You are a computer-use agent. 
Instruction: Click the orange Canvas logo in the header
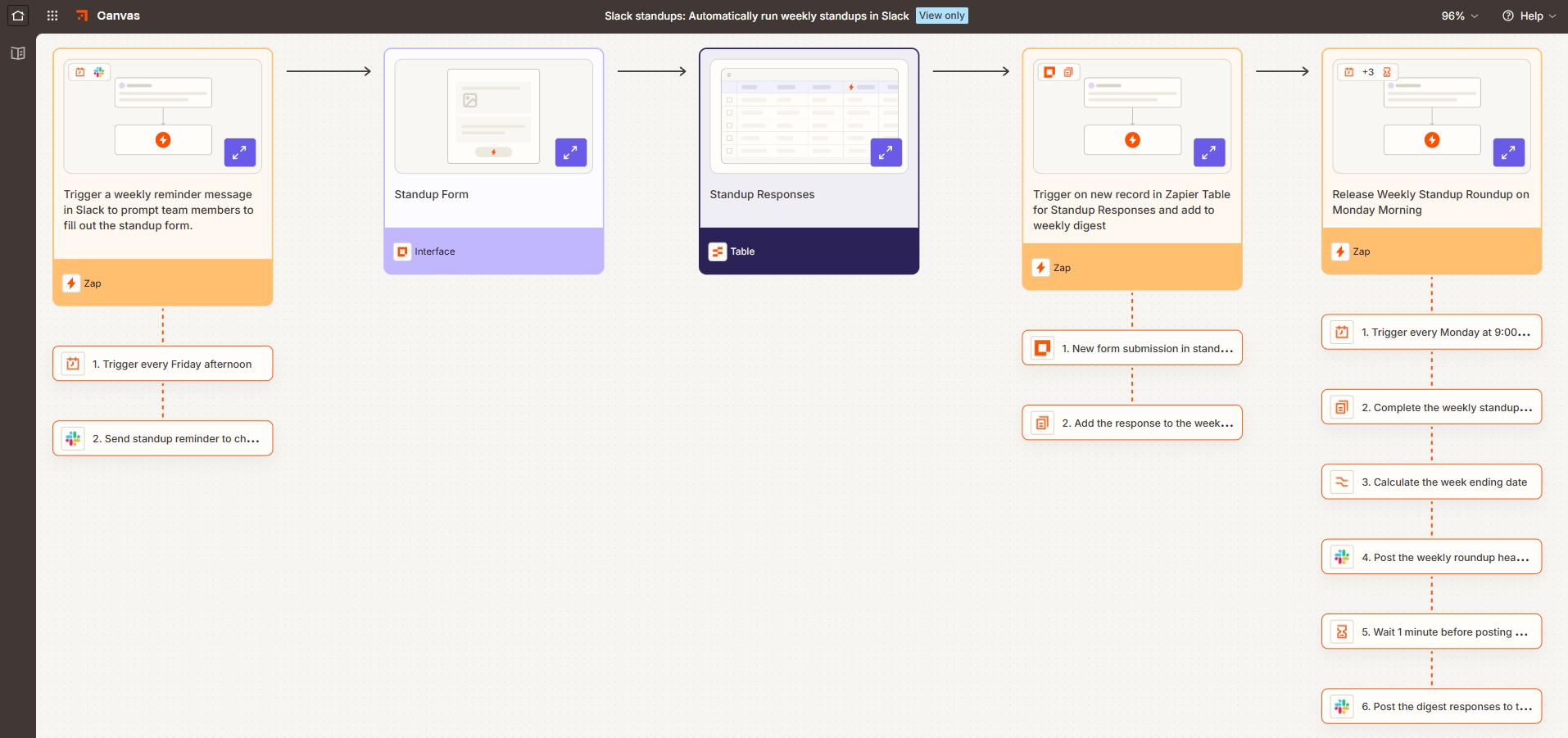pyautogui.click(x=82, y=15)
